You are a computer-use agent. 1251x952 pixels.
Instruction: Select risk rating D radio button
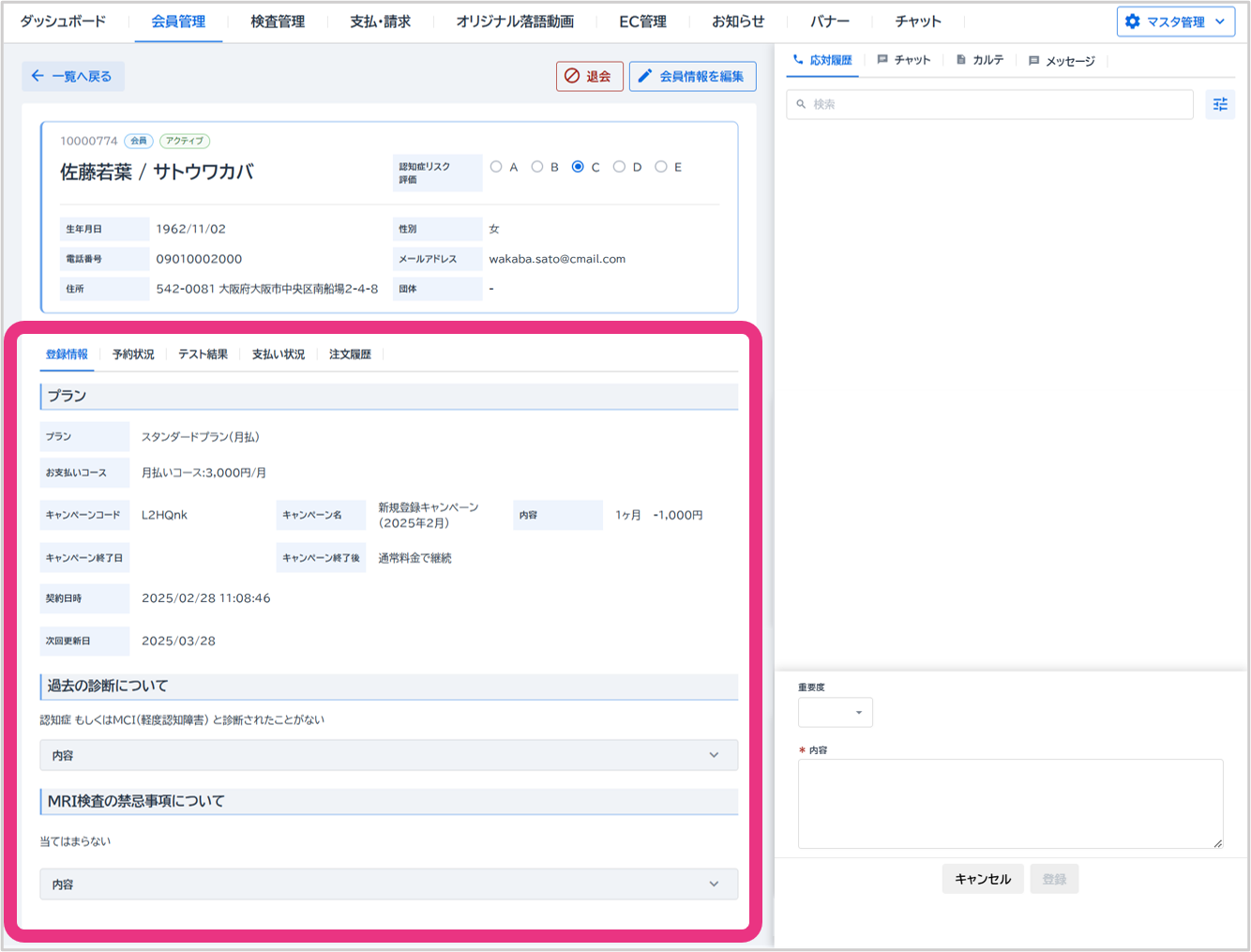tap(619, 167)
